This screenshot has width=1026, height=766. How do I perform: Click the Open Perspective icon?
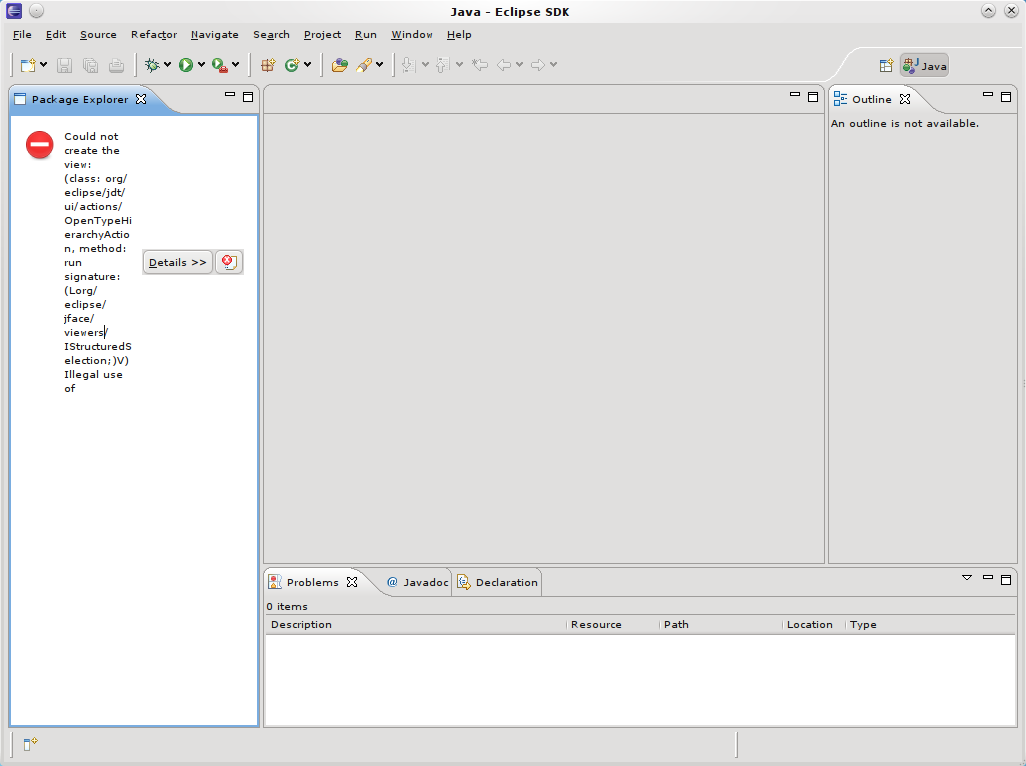tap(886, 66)
